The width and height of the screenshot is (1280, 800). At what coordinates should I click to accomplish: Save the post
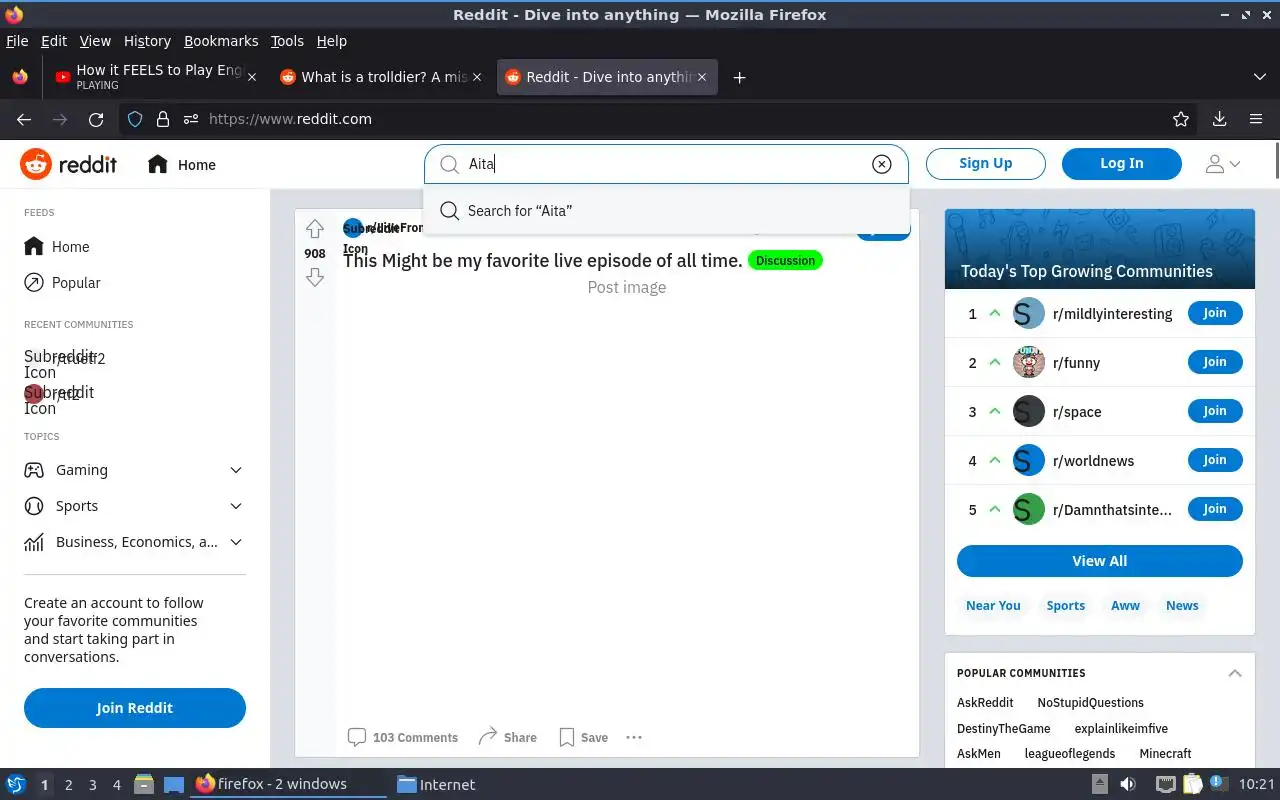point(584,737)
